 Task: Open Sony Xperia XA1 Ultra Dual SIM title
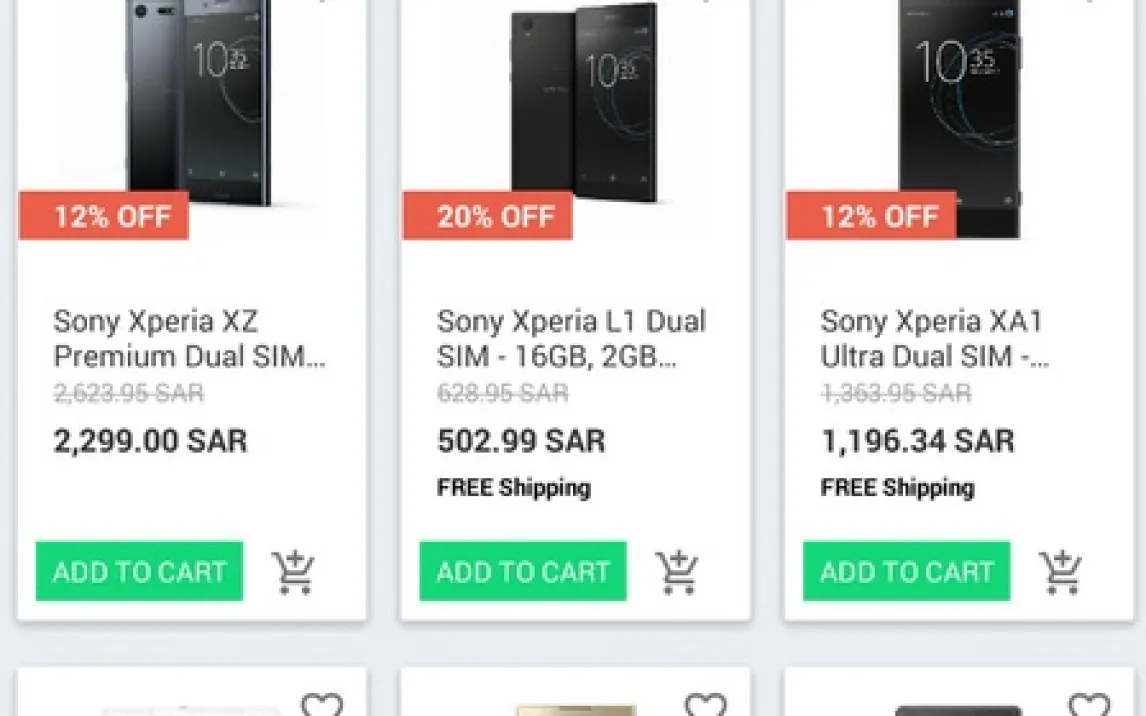[935, 339]
